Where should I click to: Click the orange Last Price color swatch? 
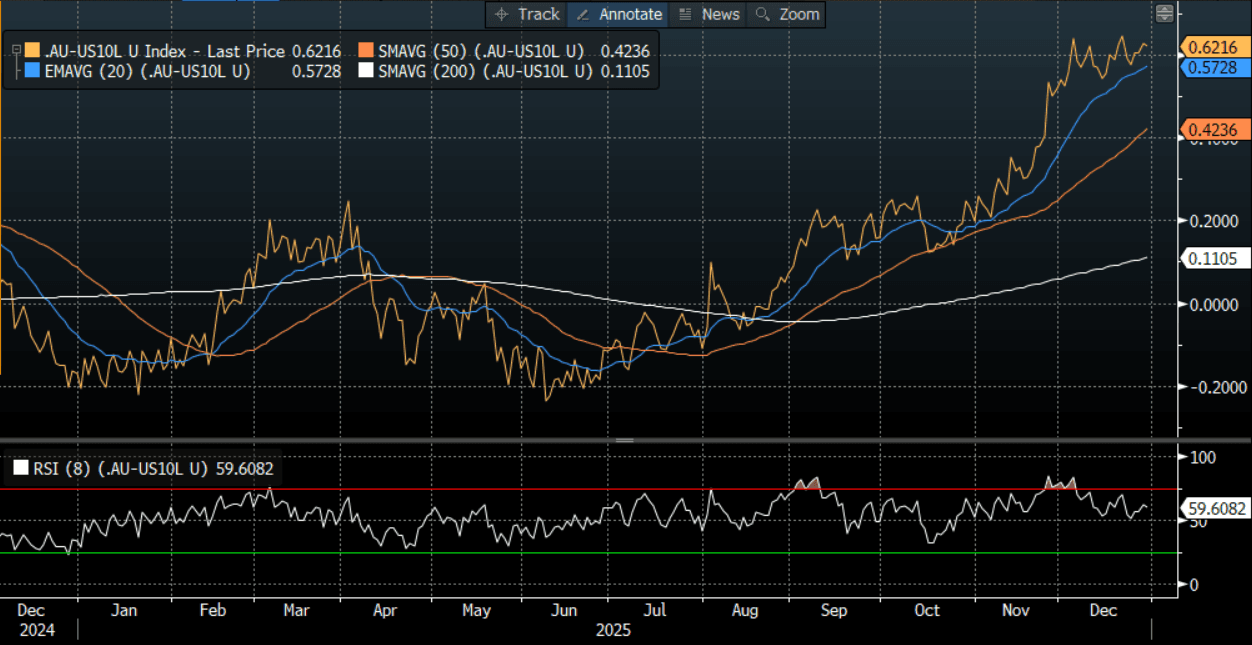[32, 51]
